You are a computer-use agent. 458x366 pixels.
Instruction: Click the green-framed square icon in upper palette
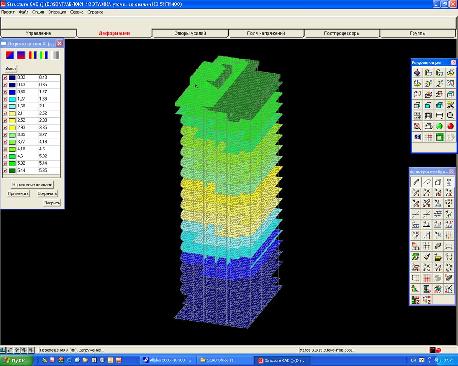pyautogui.click(x=439, y=137)
